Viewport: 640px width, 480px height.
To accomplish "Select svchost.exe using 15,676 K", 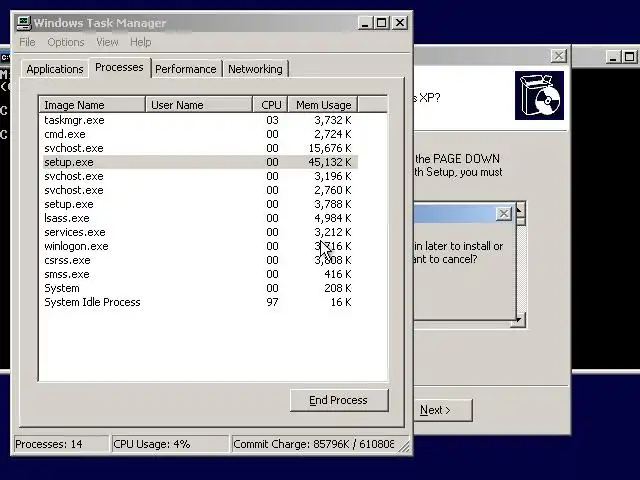I will click(x=200, y=148).
